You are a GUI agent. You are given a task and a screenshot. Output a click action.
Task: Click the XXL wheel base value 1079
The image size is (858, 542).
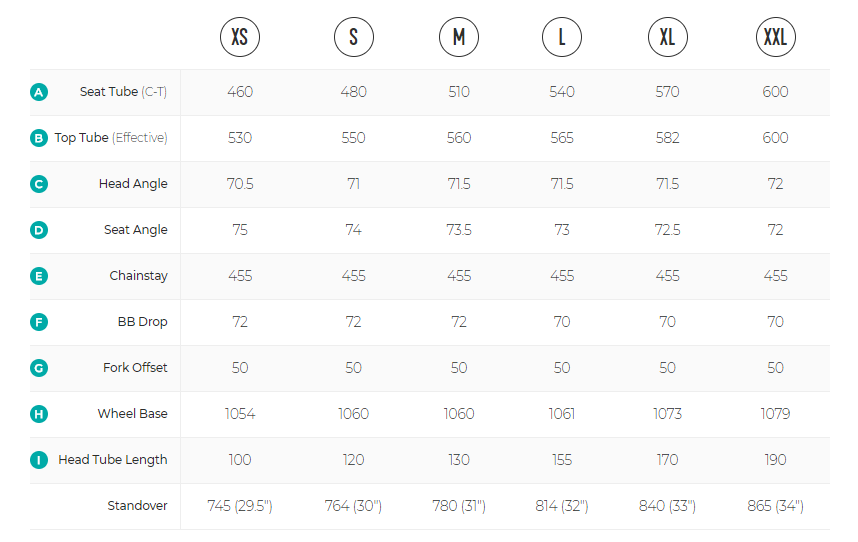pyautogui.click(x=775, y=414)
